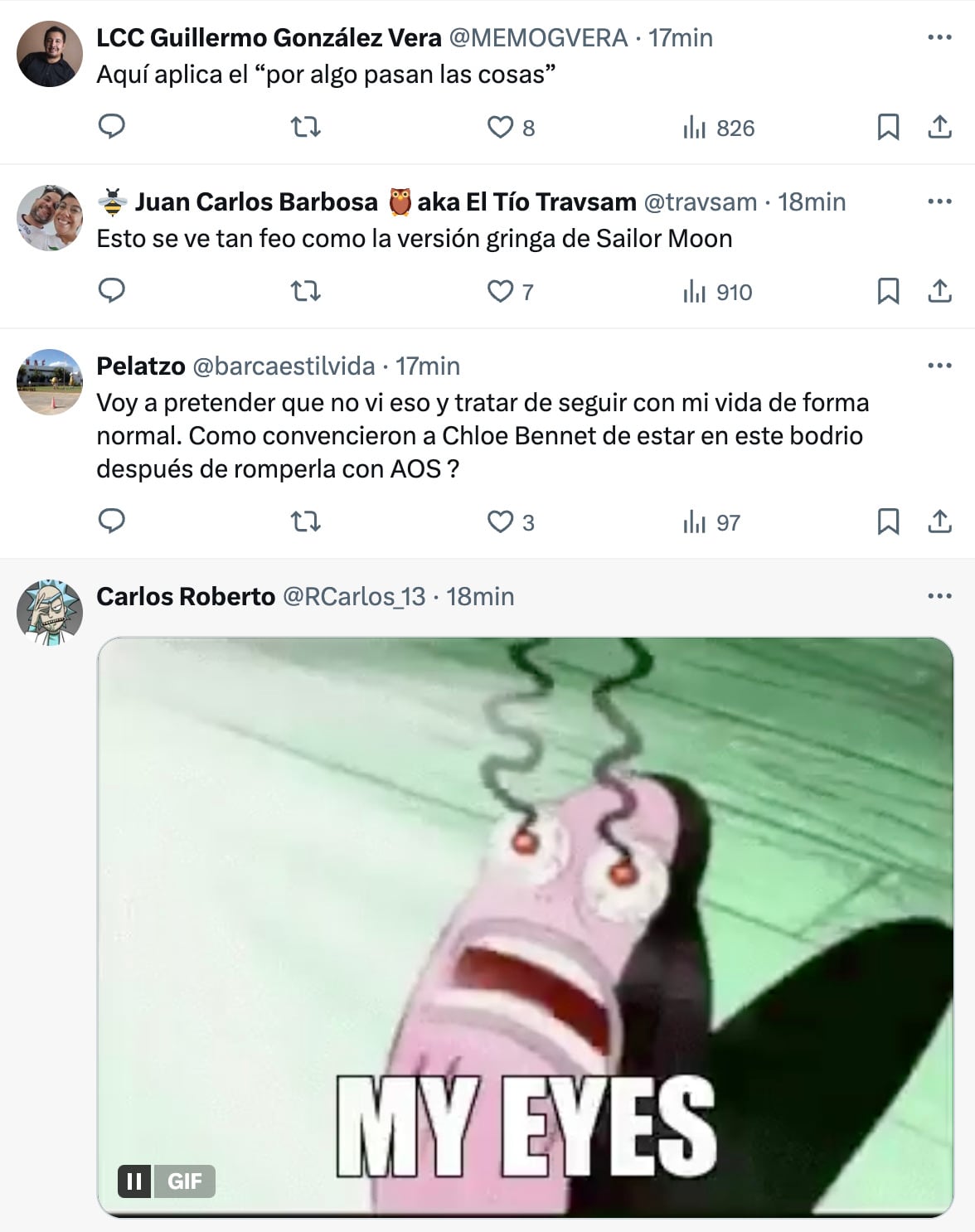Retweet the "por algo pasan las cosas" tweet
This screenshot has height=1232, width=975.
(x=306, y=127)
